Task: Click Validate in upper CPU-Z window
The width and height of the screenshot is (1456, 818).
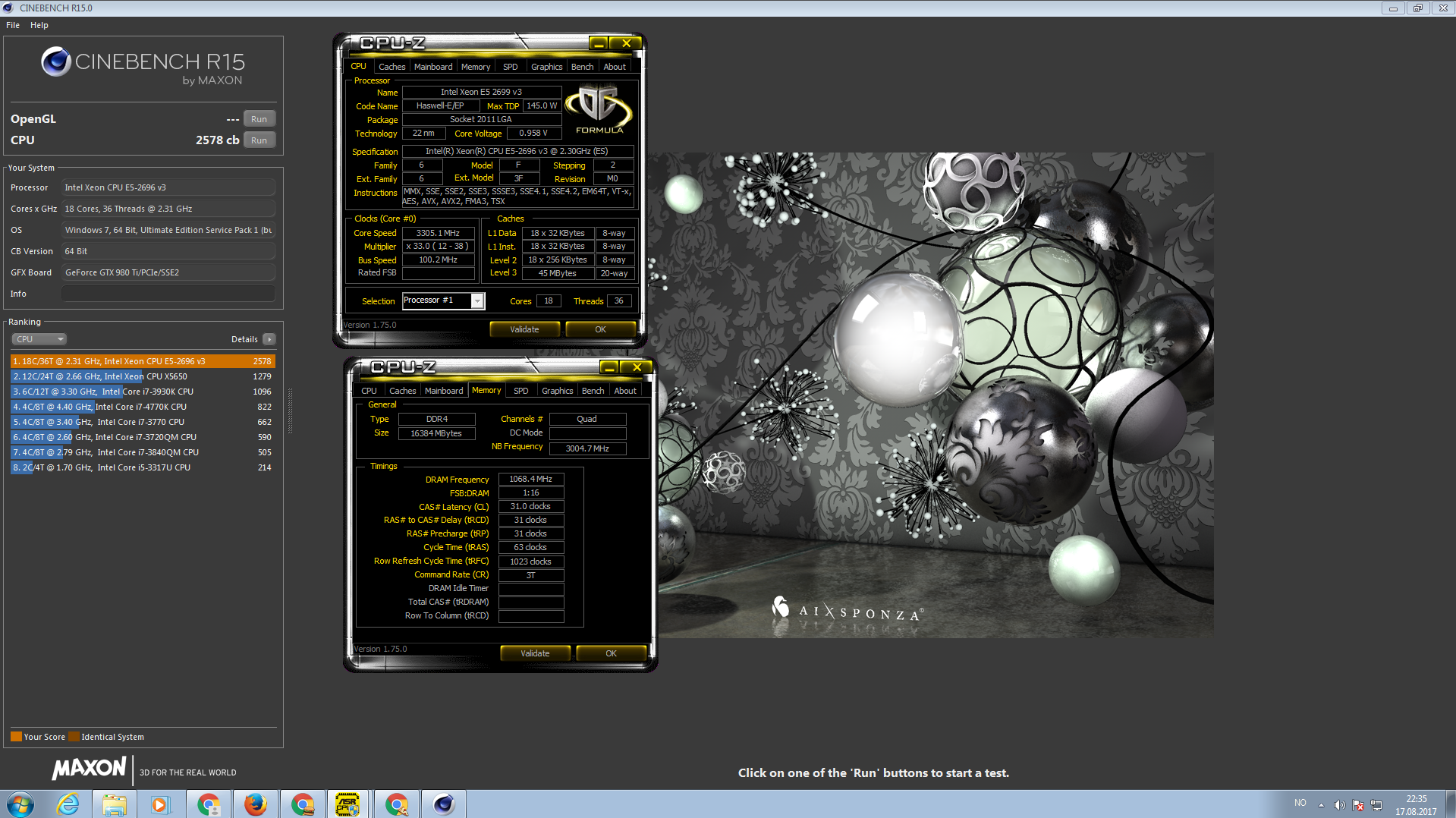Action: click(524, 329)
